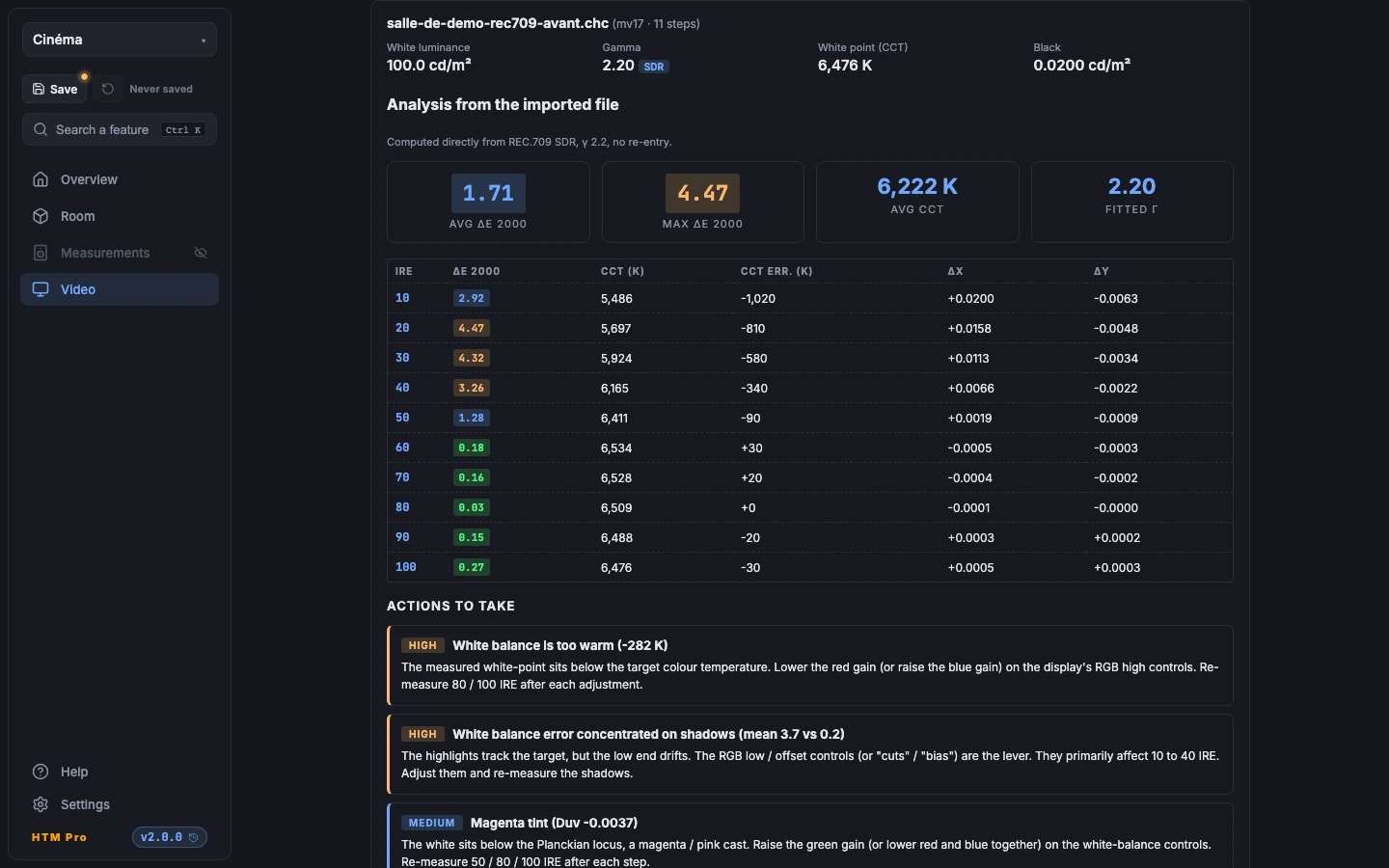Click the 4.32 ΔE badge at 30 IRE
The height and width of the screenshot is (868, 1389).
(x=472, y=358)
